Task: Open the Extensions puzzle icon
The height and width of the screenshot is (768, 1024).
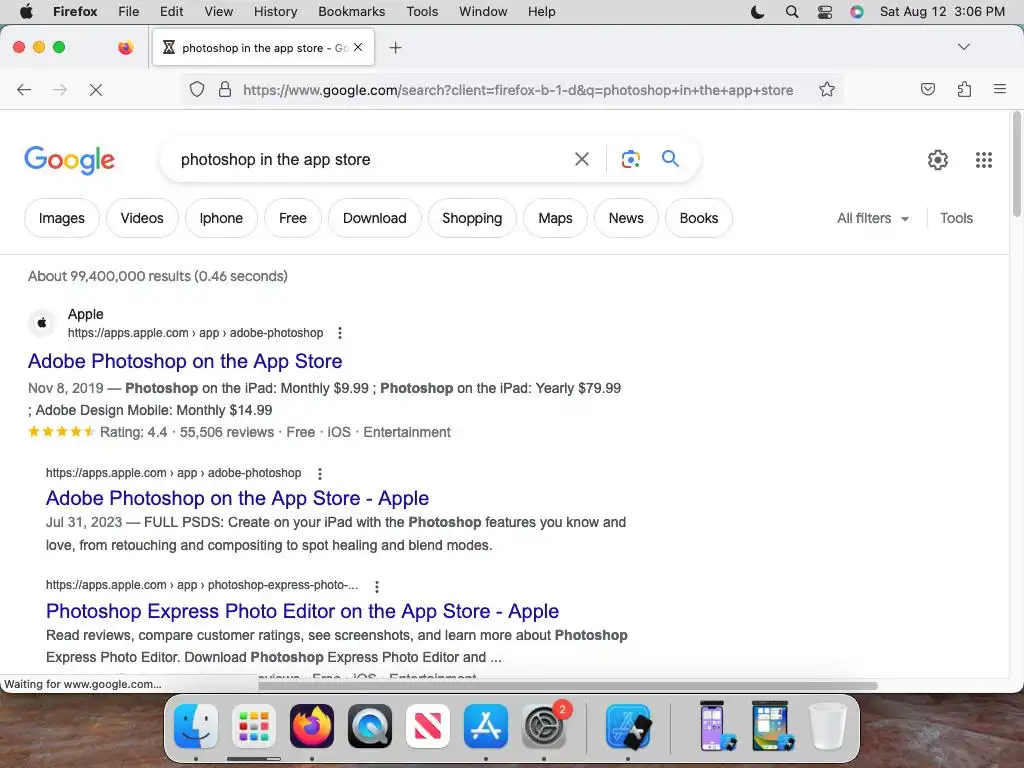Action: click(x=964, y=89)
